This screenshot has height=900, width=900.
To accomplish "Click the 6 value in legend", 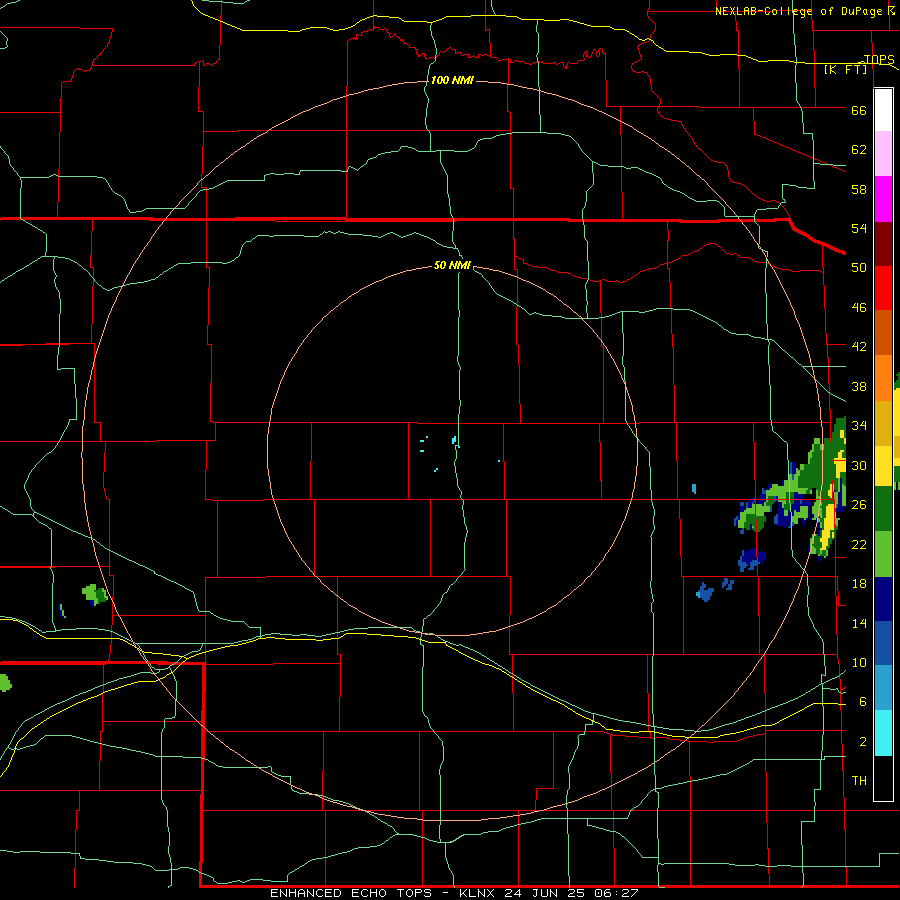I will coord(862,702).
